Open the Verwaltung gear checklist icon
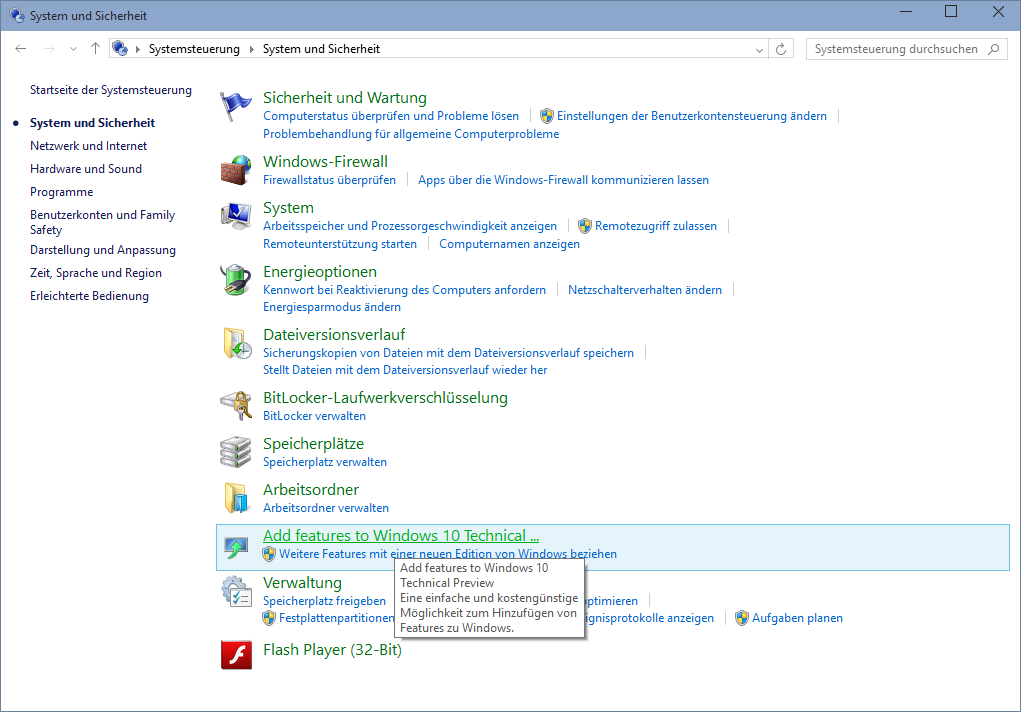Screen dimensions: 1021x712 click(x=236, y=591)
